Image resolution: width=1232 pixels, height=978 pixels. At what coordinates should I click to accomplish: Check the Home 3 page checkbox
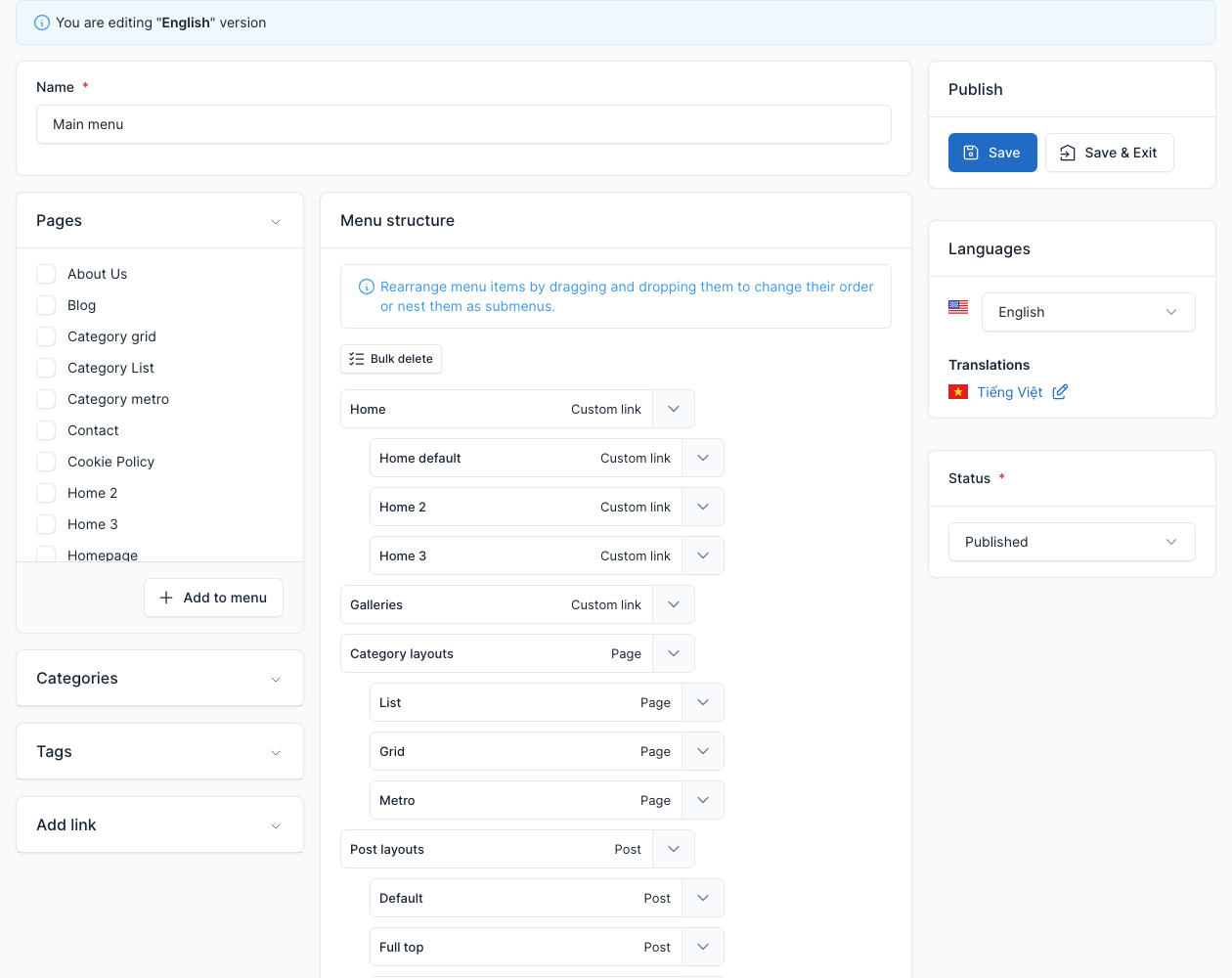[46, 524]
